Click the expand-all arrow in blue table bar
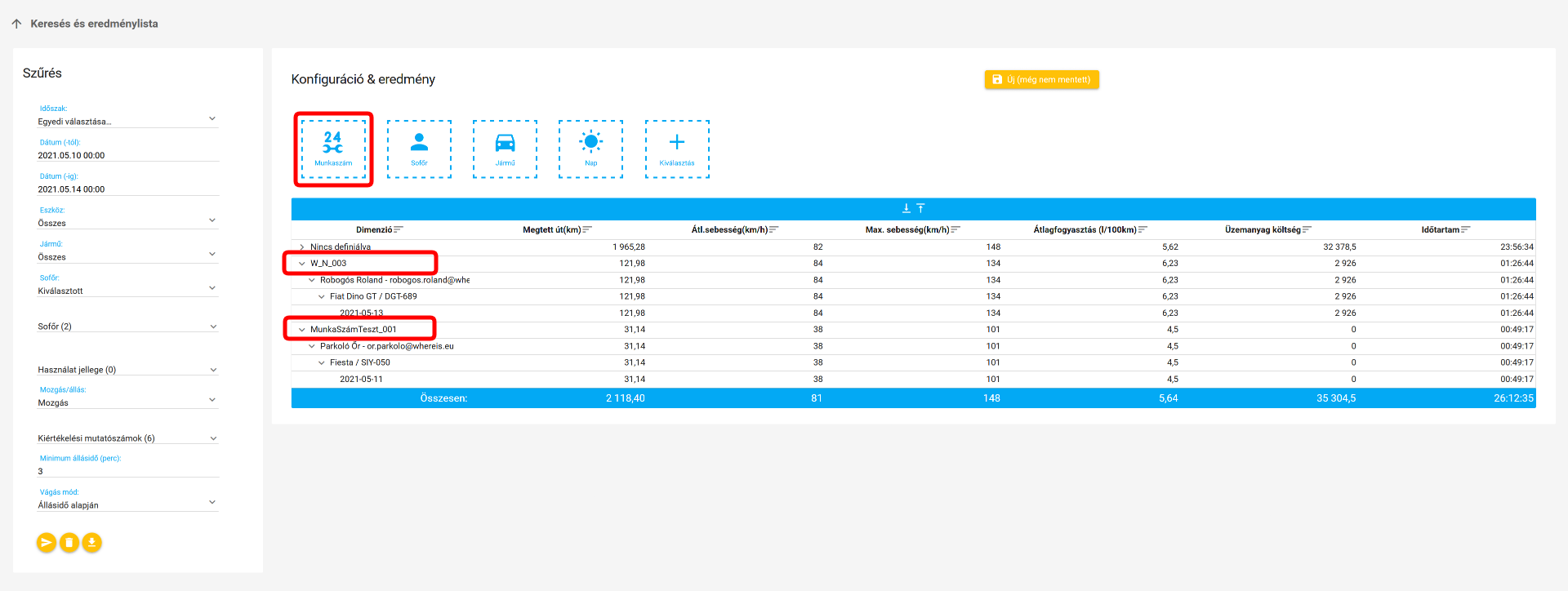 906,208
